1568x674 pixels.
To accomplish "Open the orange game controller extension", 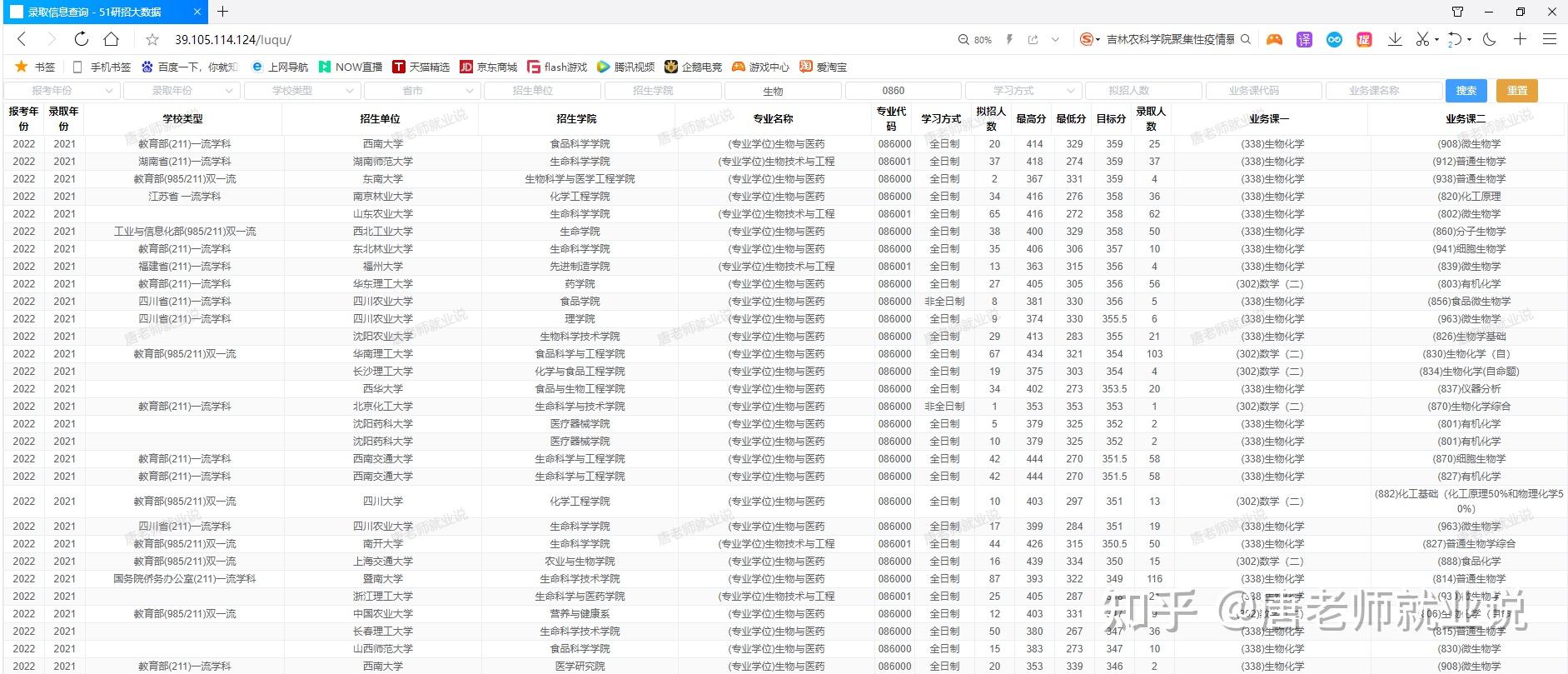I will (x=1274, y=39).
